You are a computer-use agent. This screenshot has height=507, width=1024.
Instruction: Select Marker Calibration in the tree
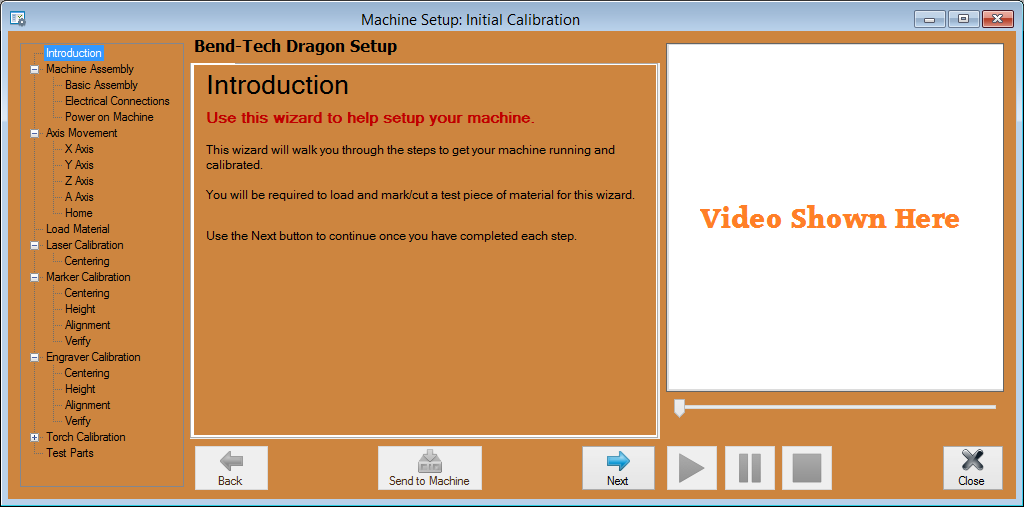[x=88, y=277]
